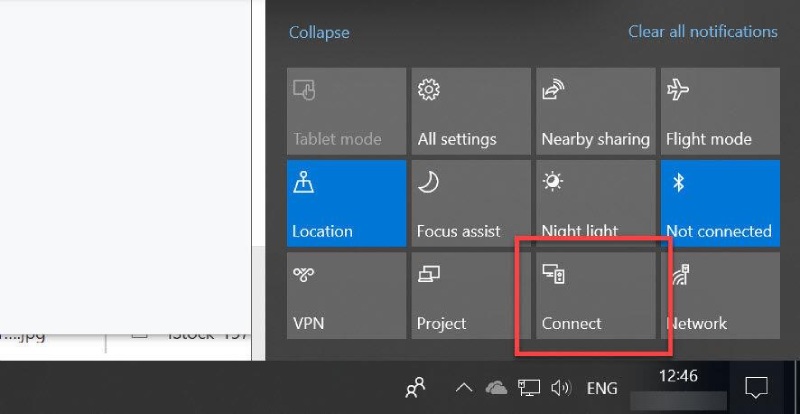800x414 pixels.
Task: Collapse the quick actions panel
Action: (319, 32)
